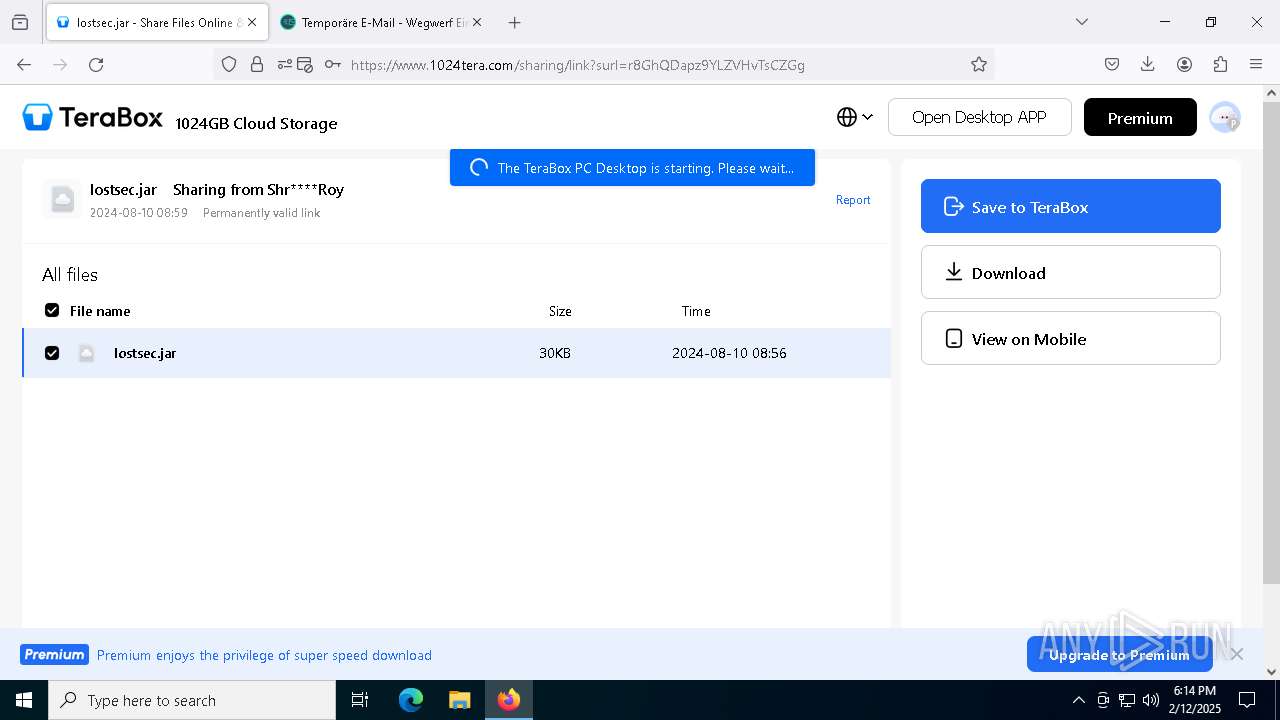Click the 2024-08-10 08:56 time cell
This screenshot has width=1280, height=720.
[729, 353]
